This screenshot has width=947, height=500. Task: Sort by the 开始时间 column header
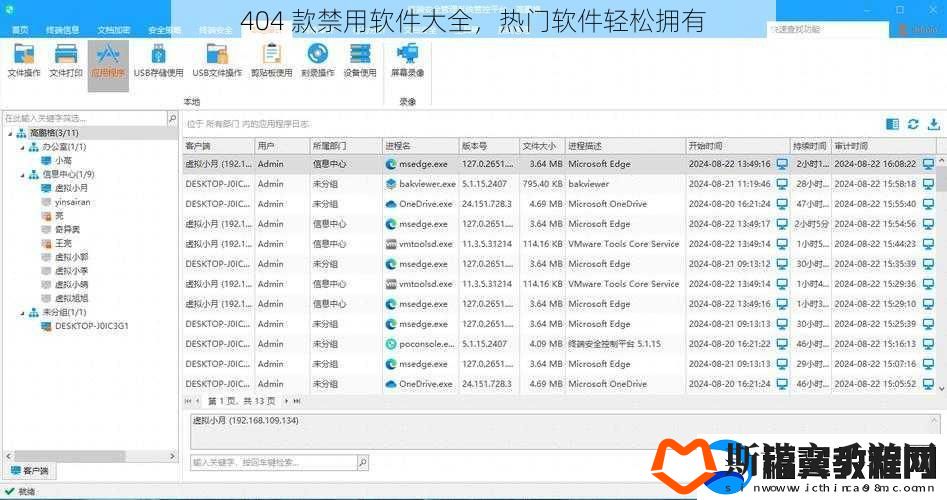click(738, 146)
